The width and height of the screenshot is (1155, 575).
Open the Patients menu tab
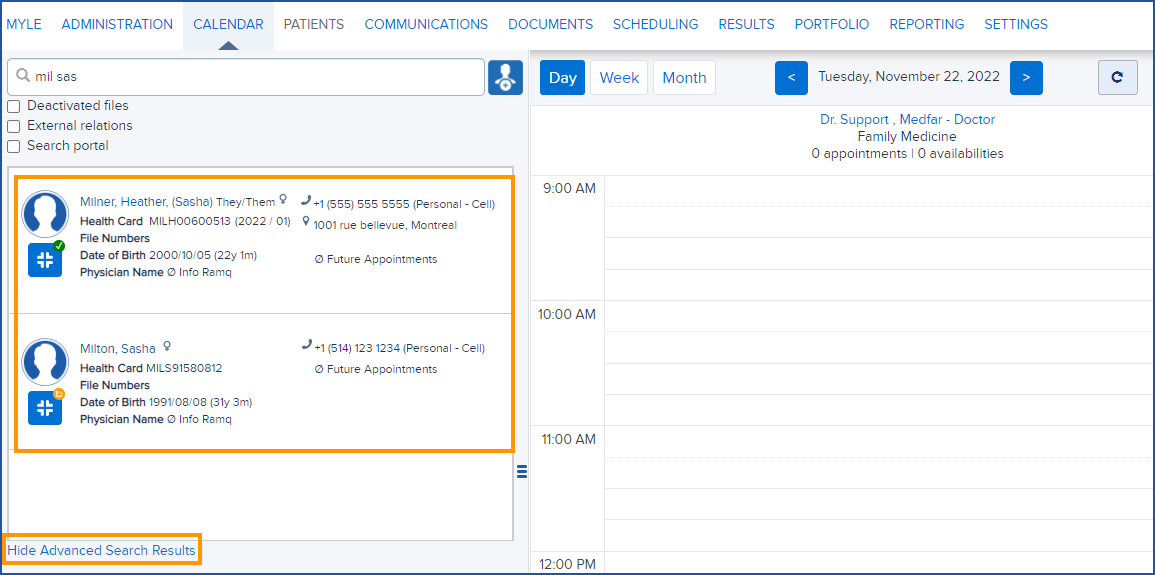click(x=313, y=24)
